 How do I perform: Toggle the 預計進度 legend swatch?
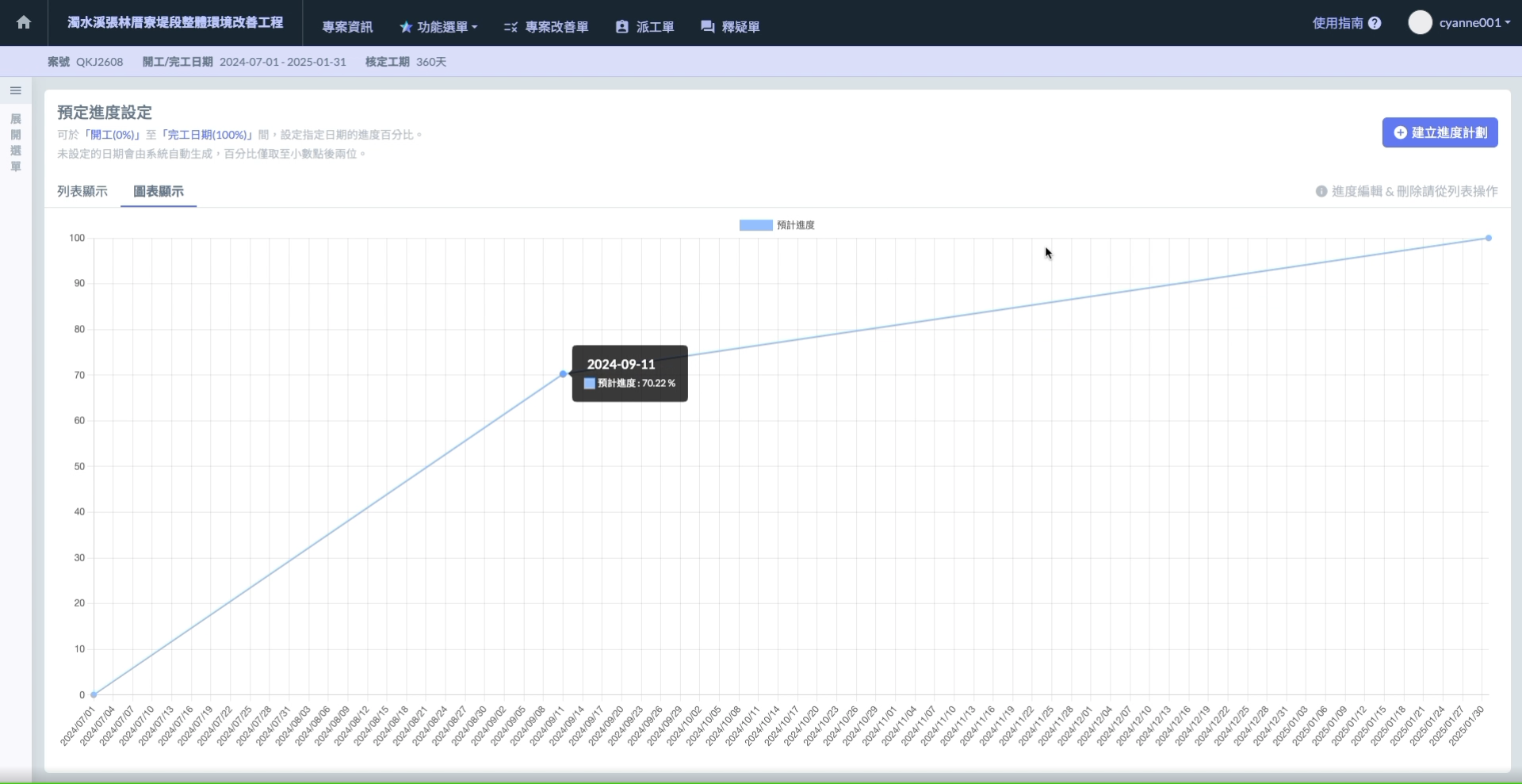[755, 225]
